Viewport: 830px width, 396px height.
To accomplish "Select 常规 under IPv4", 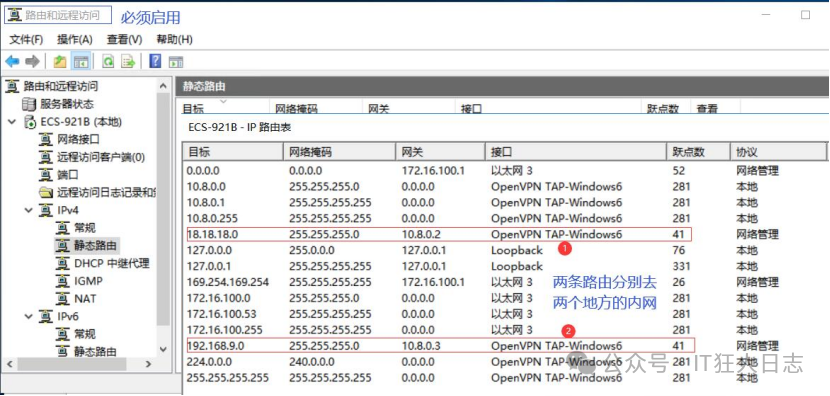I will 85,228.
